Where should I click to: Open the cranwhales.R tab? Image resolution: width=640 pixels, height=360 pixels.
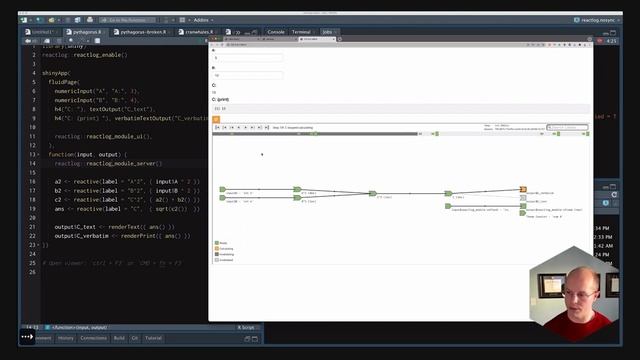[x=198, y=32]
